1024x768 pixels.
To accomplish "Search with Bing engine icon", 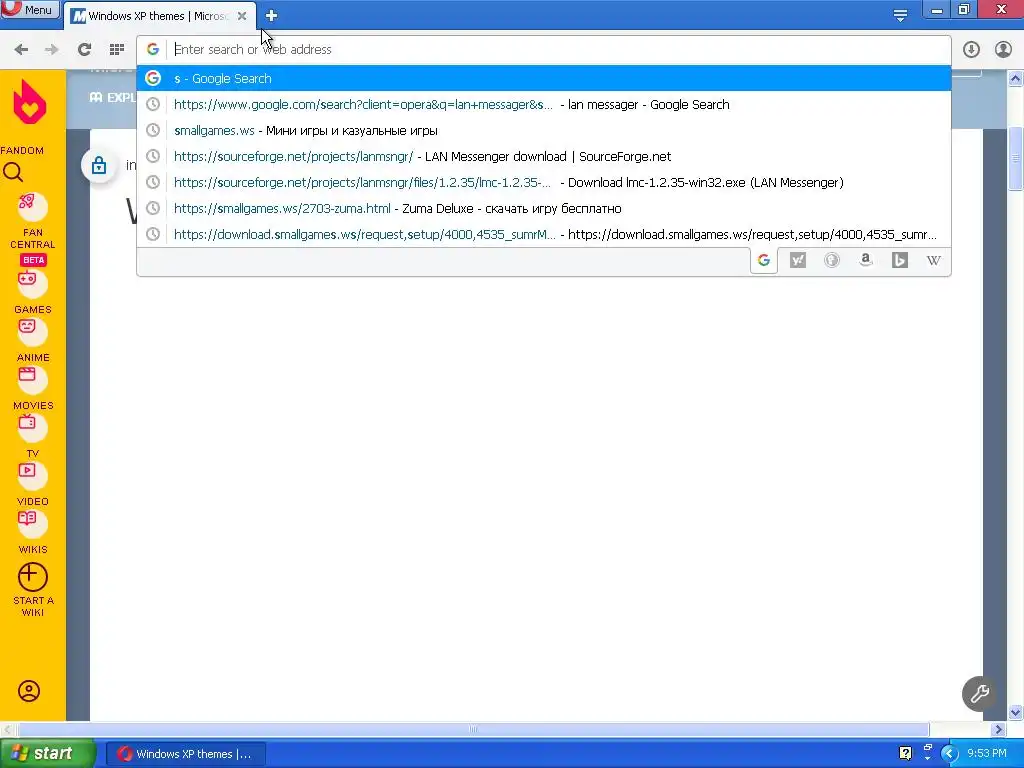I will (x=899, y=261).
